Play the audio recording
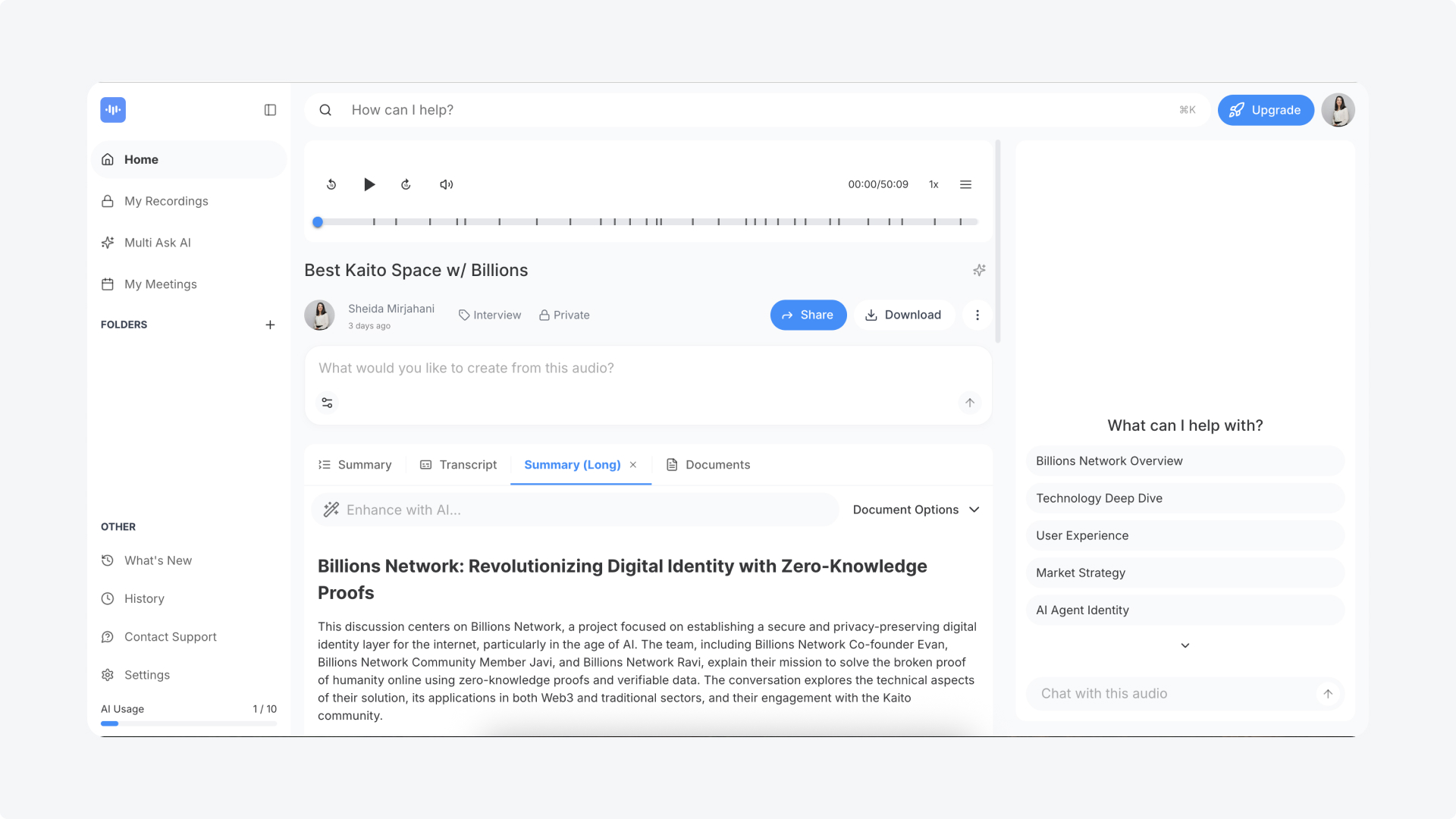Screen dimensions: 1456x819 click(369, 184)
